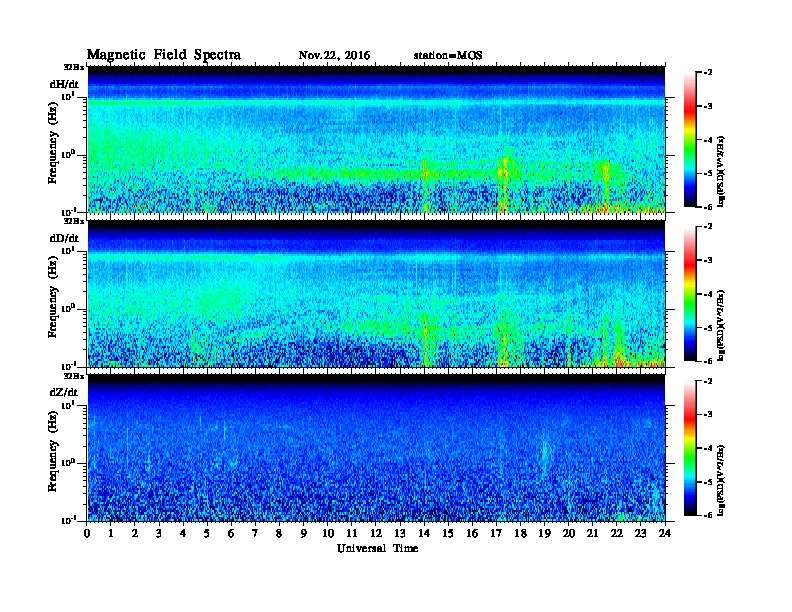Click the 'dZ/dt' panel label
Screen dimensions: 792x612
tap(64, 392)
